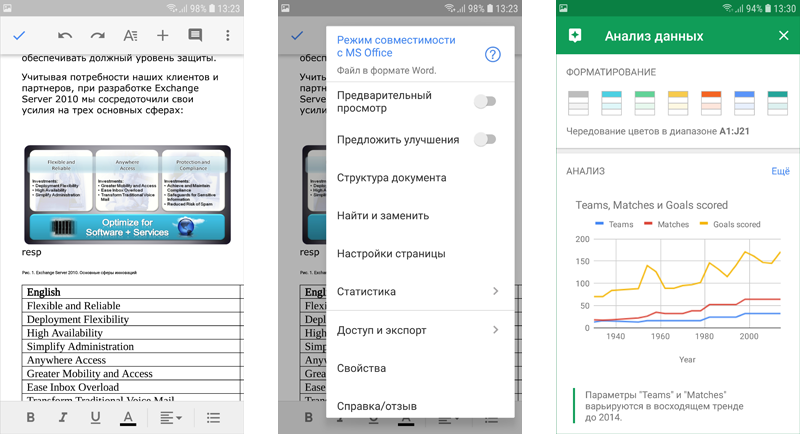
Task: Change text color in first document toolbar
Action: tap(128, 418)
